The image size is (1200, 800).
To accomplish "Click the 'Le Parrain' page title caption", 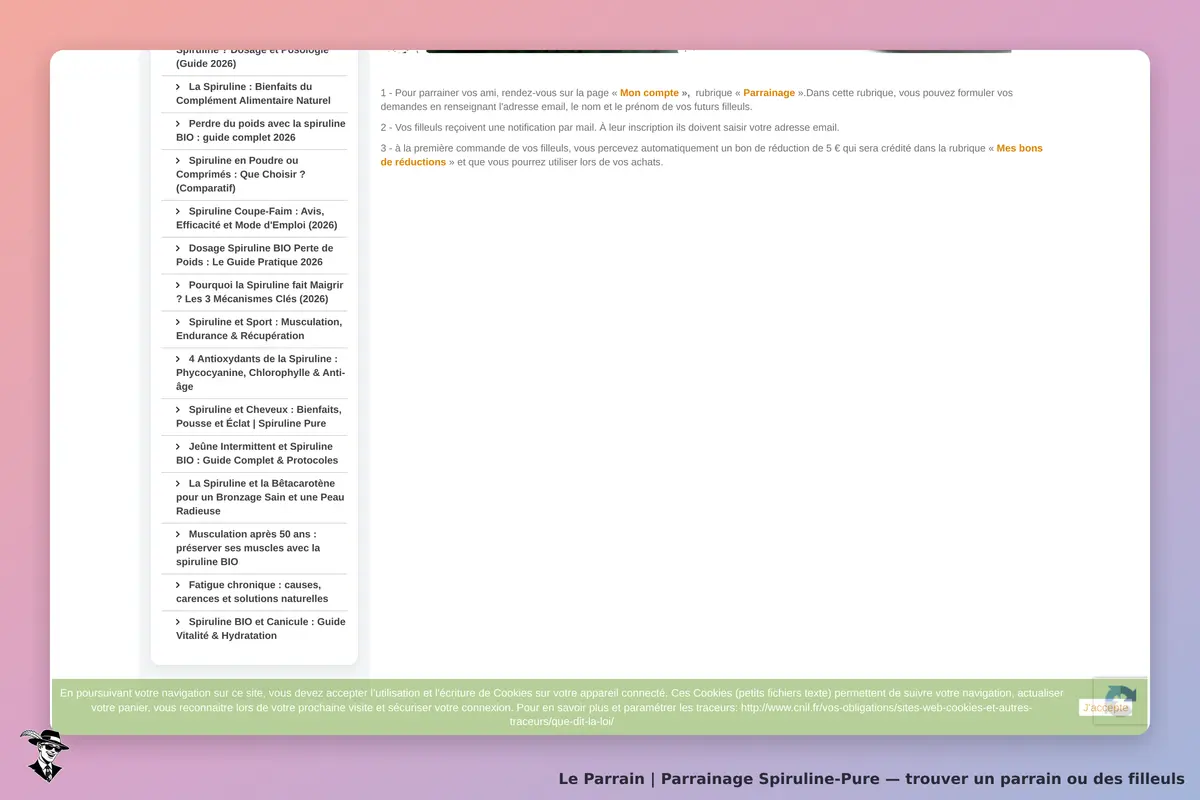I will pyautogui.click(x=871, y=779).
